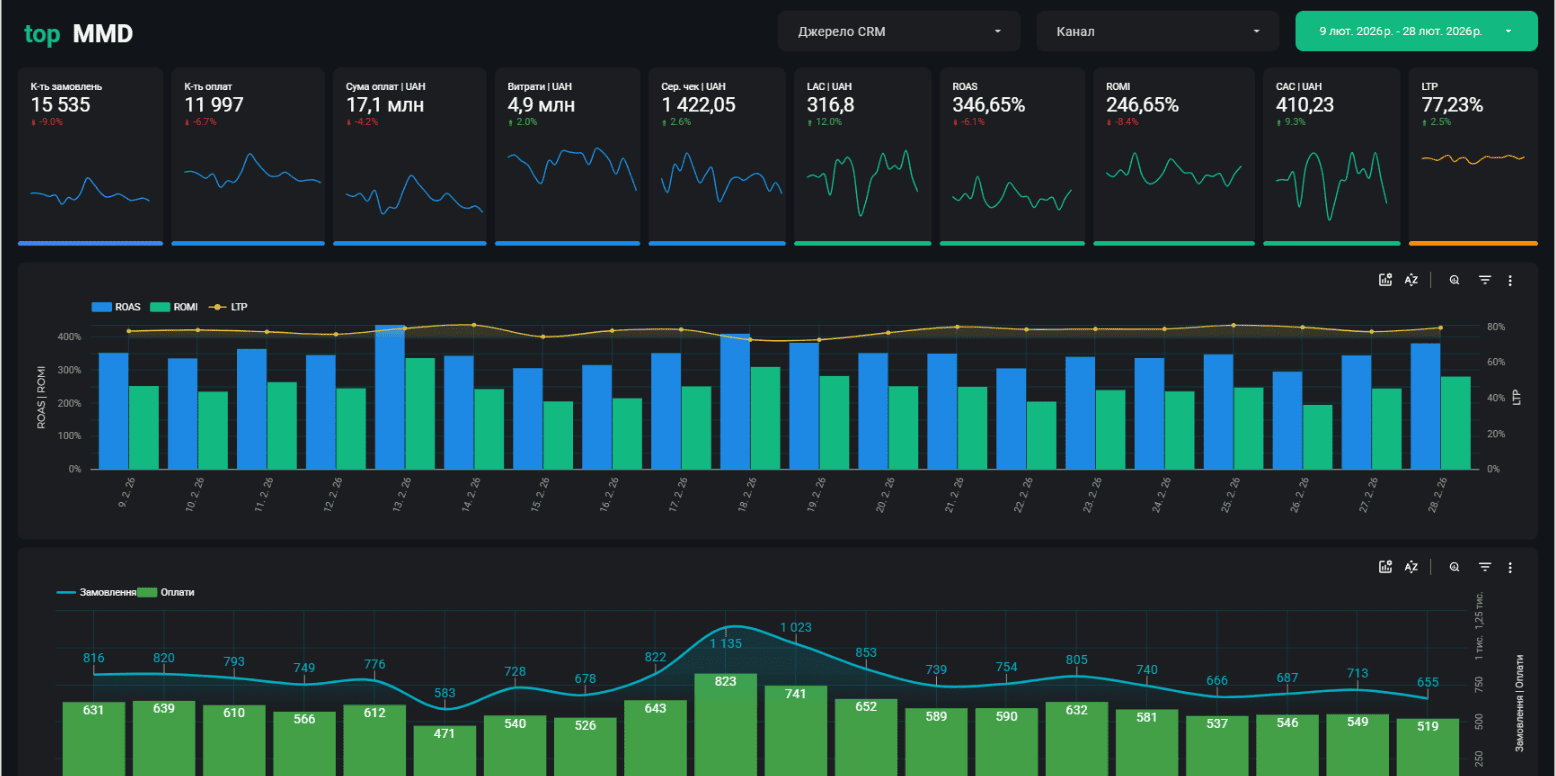Click the 12.0% change under LAC | UAH
The image size is (1556, 776).
[x=826, y=122]
